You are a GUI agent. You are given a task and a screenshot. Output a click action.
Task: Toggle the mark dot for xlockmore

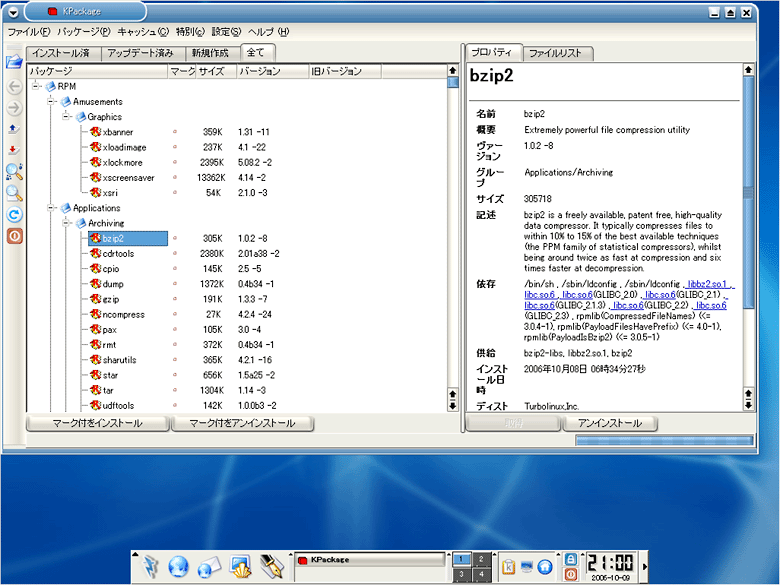[175, 162]
